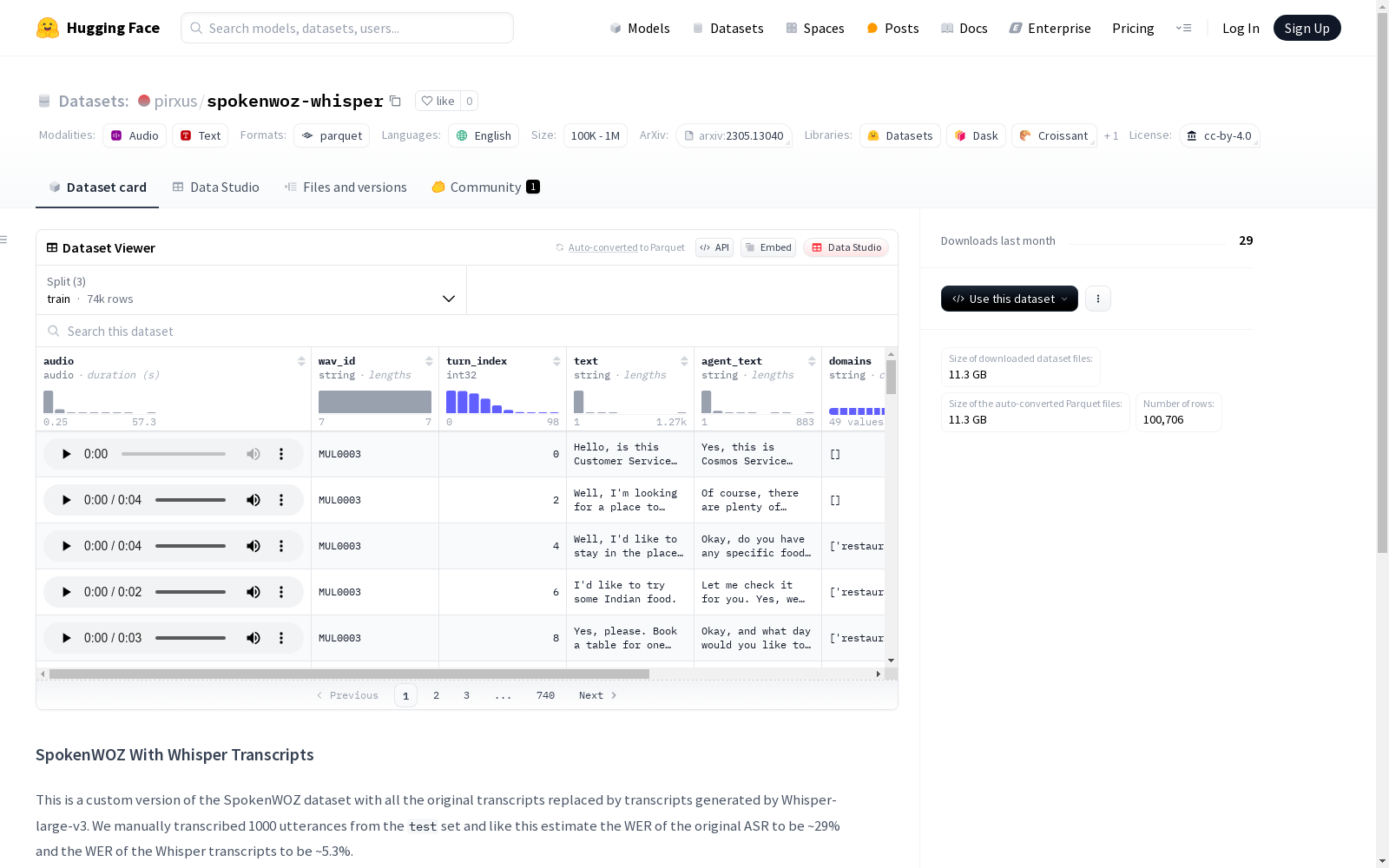Play audio for turn index 6 row

coord(66,592)
